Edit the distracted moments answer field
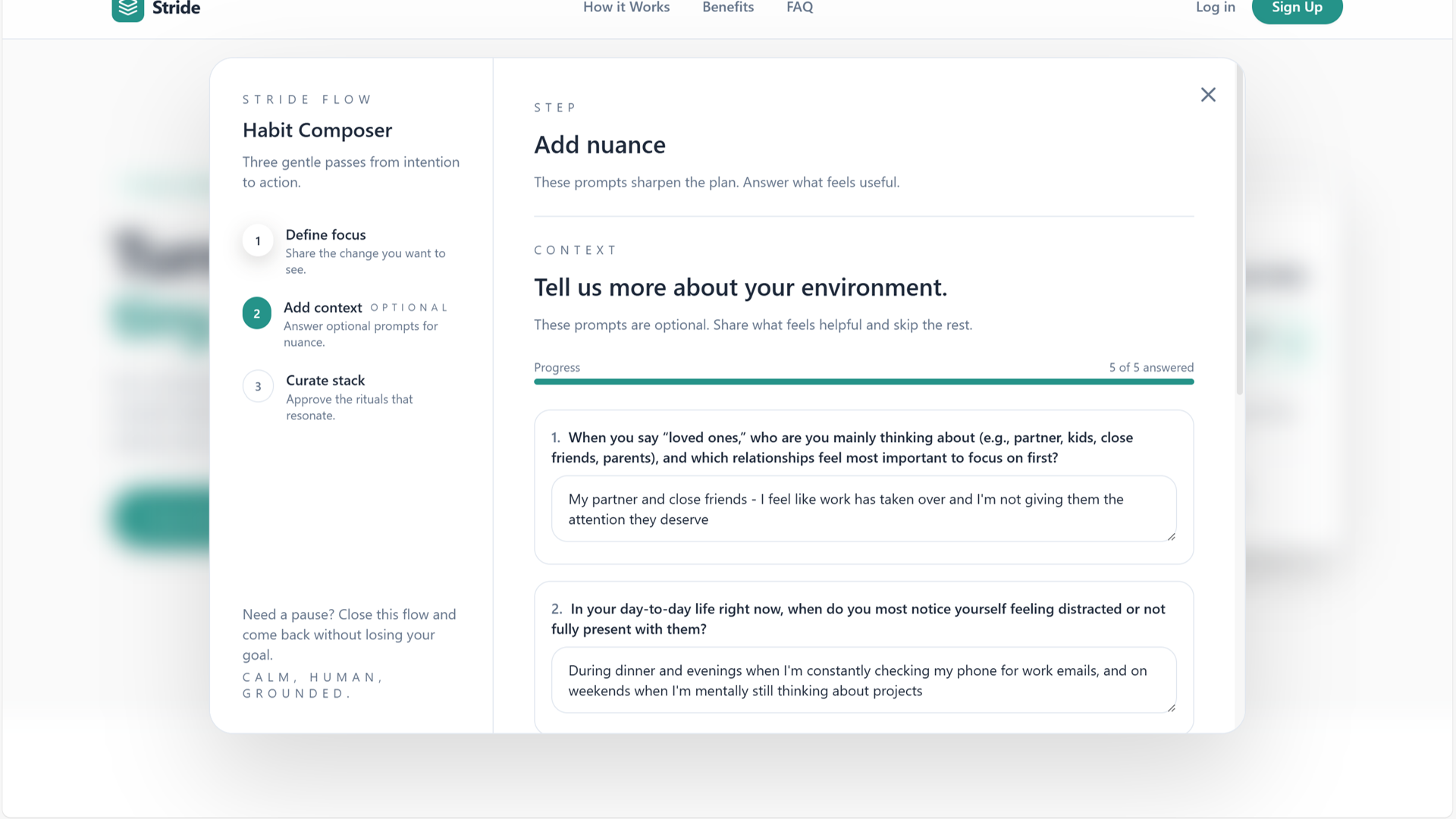The width and height of the screenshot is (1456, 819). (x=863, y=680)
